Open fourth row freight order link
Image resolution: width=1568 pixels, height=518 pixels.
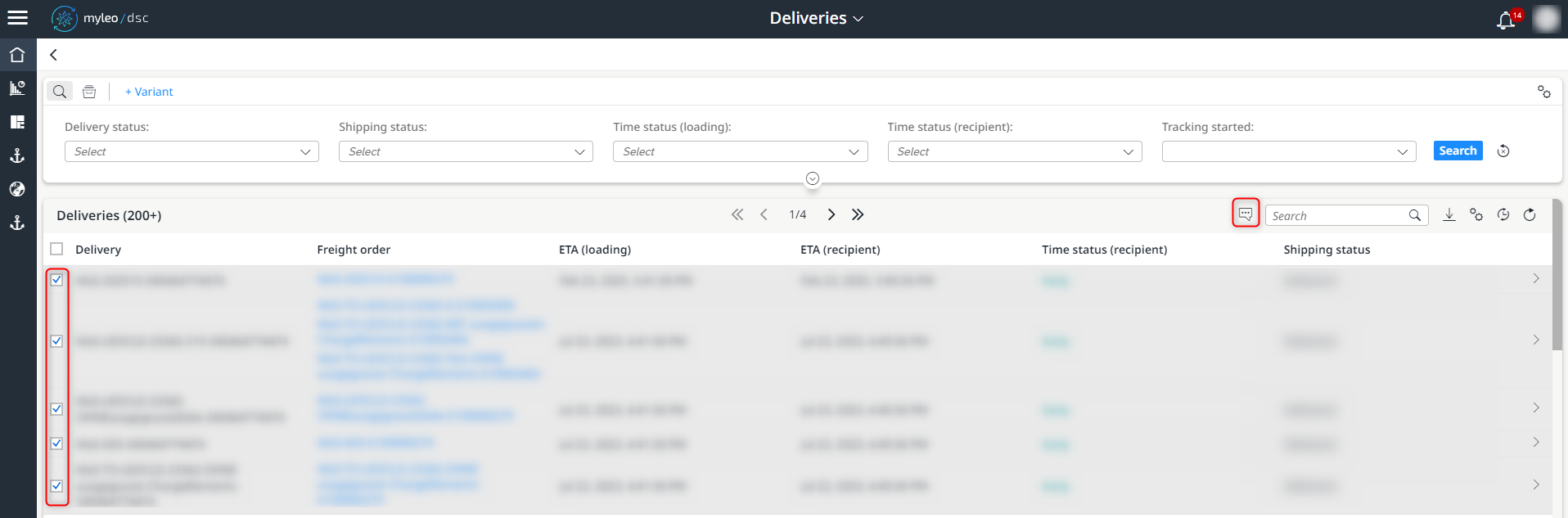(x=376, y=443)
